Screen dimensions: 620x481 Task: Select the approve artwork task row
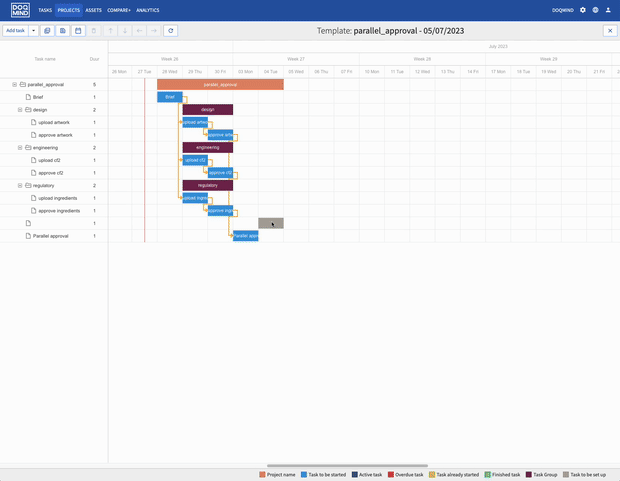click(55, 135)
